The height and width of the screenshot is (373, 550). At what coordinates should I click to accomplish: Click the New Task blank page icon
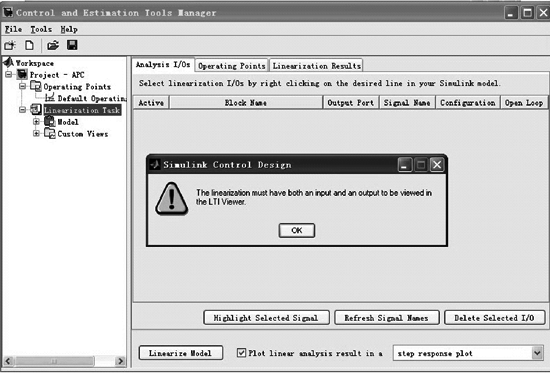click(x=29, y=45)
